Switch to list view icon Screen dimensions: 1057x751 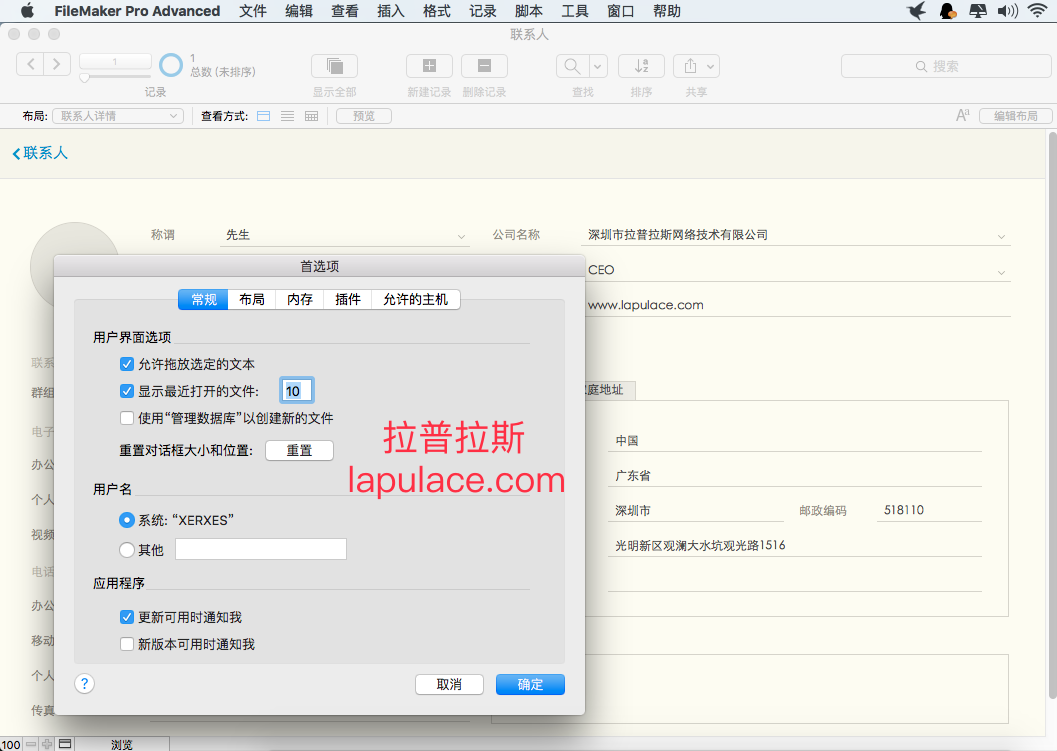click(x=287, y=116)
